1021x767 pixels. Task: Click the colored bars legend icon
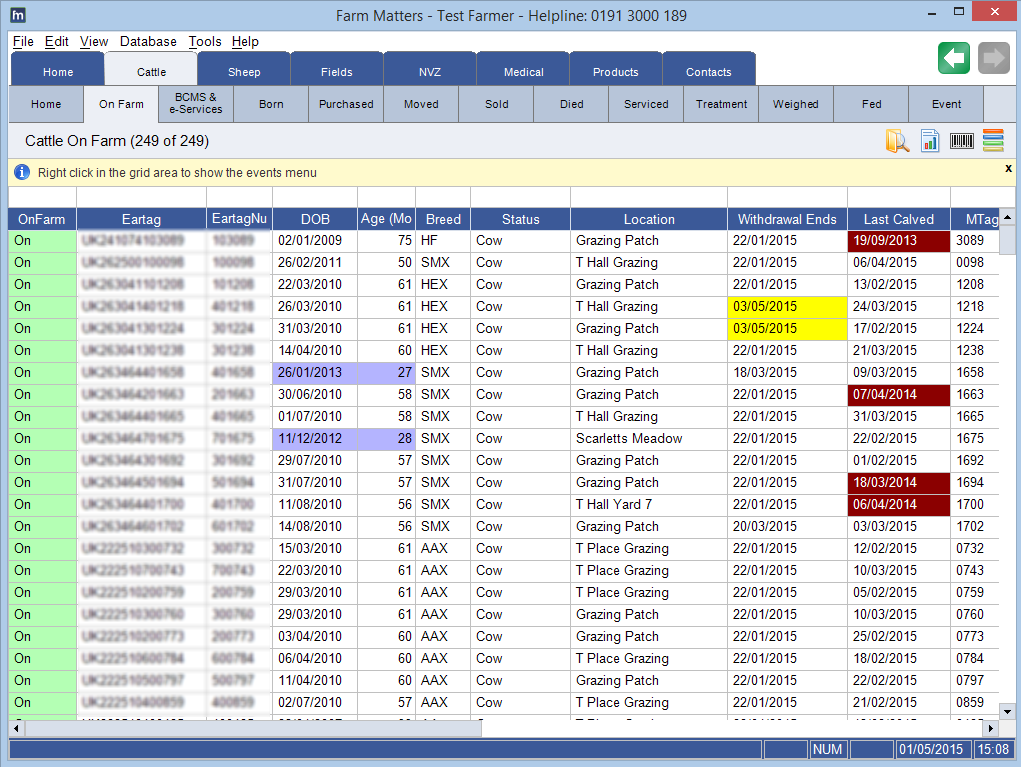(x=992, y=141)
